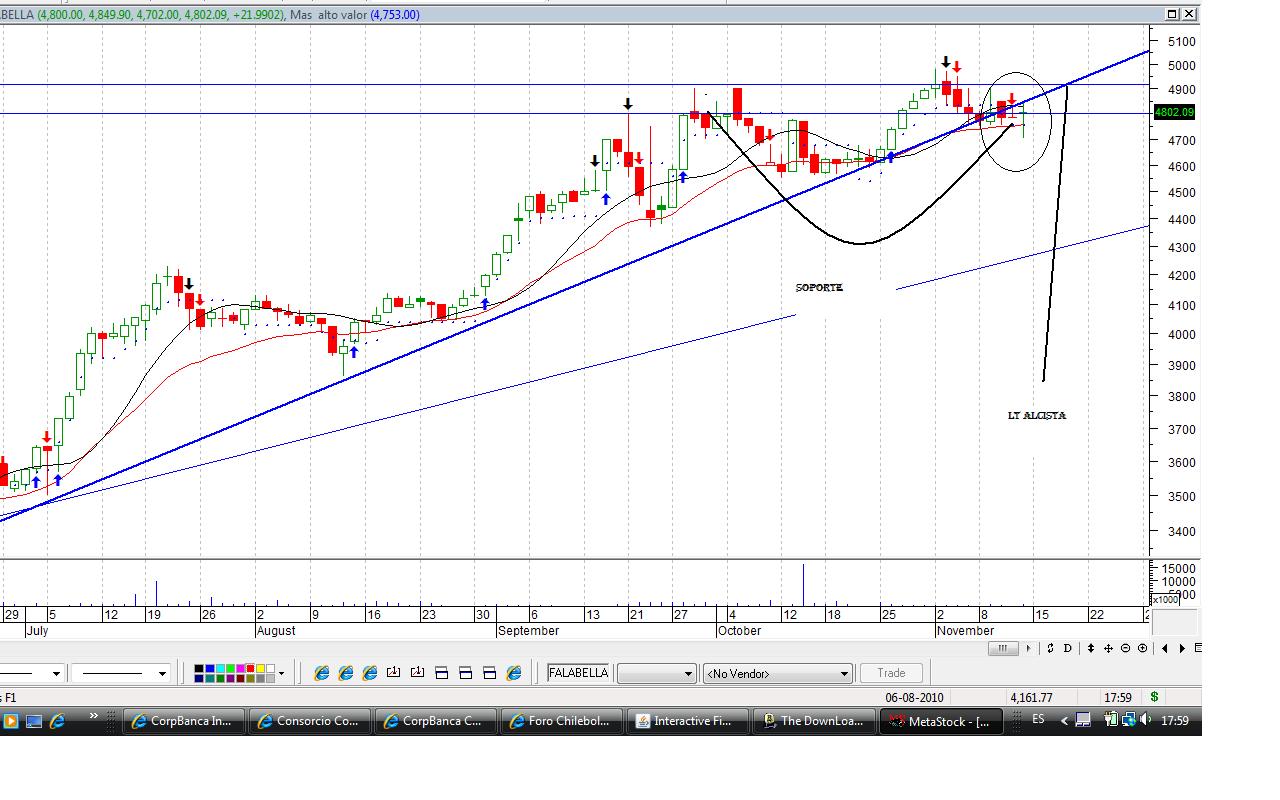Click the 5100 label on the price axis

pos(1181,41)
